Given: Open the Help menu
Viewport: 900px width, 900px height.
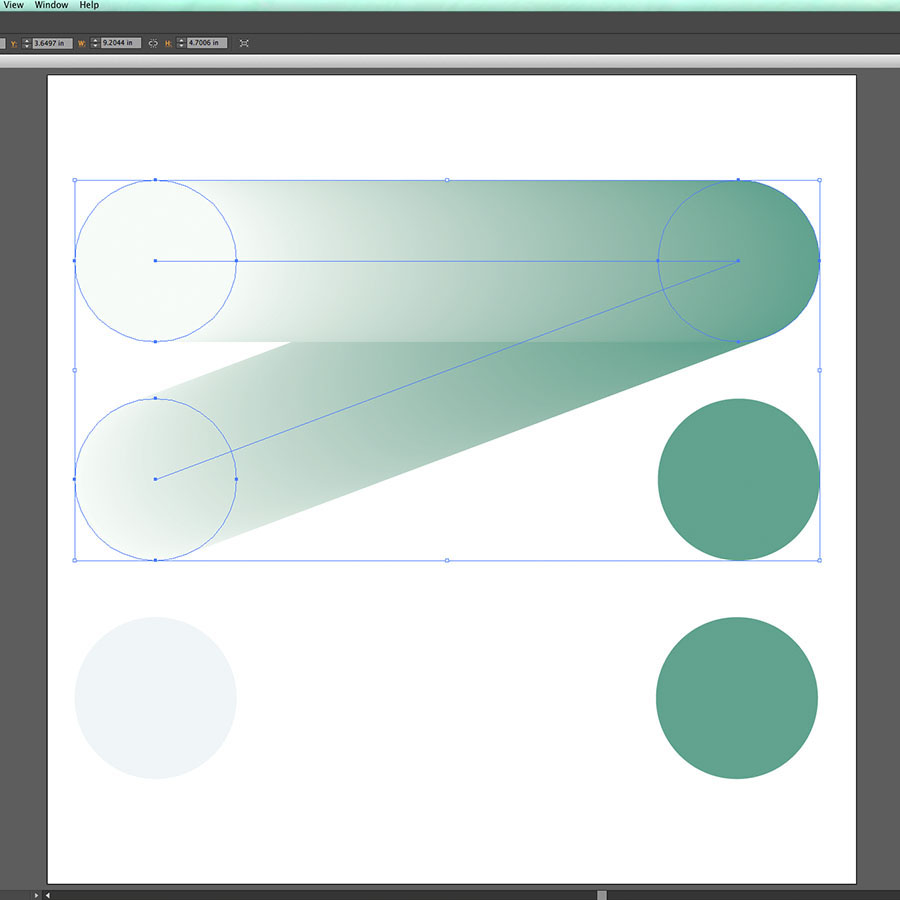Looking at the screenshot, I should click(x=89, y=5).
